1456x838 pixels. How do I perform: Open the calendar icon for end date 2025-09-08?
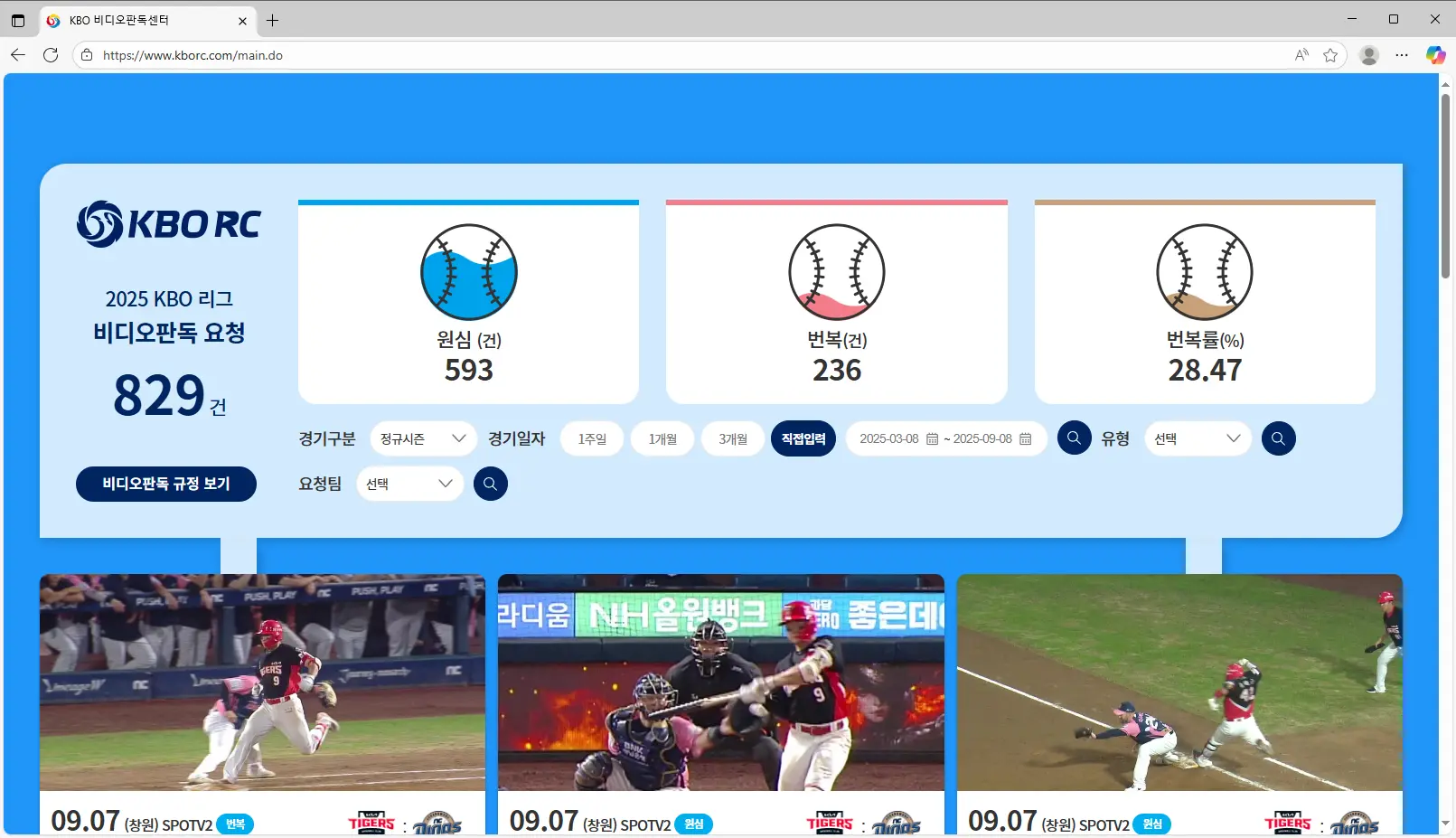[1025, 438]
